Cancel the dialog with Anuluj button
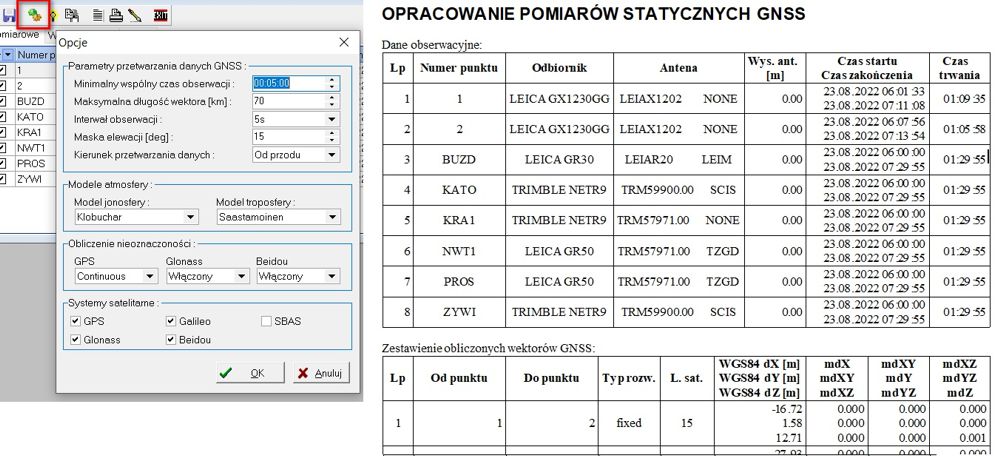The height and width of the screenshot is (456, 1000). [321, 373]
